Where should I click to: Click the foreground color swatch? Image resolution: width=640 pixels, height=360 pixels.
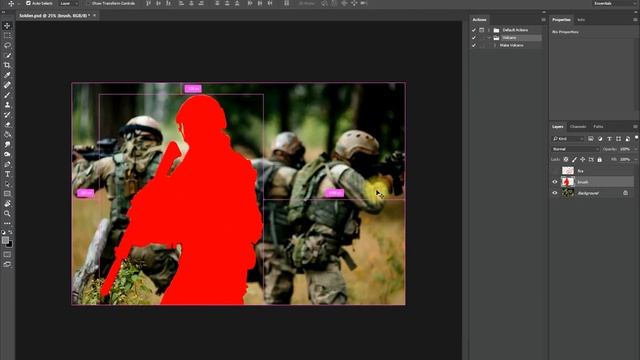(x=5, y=240)
